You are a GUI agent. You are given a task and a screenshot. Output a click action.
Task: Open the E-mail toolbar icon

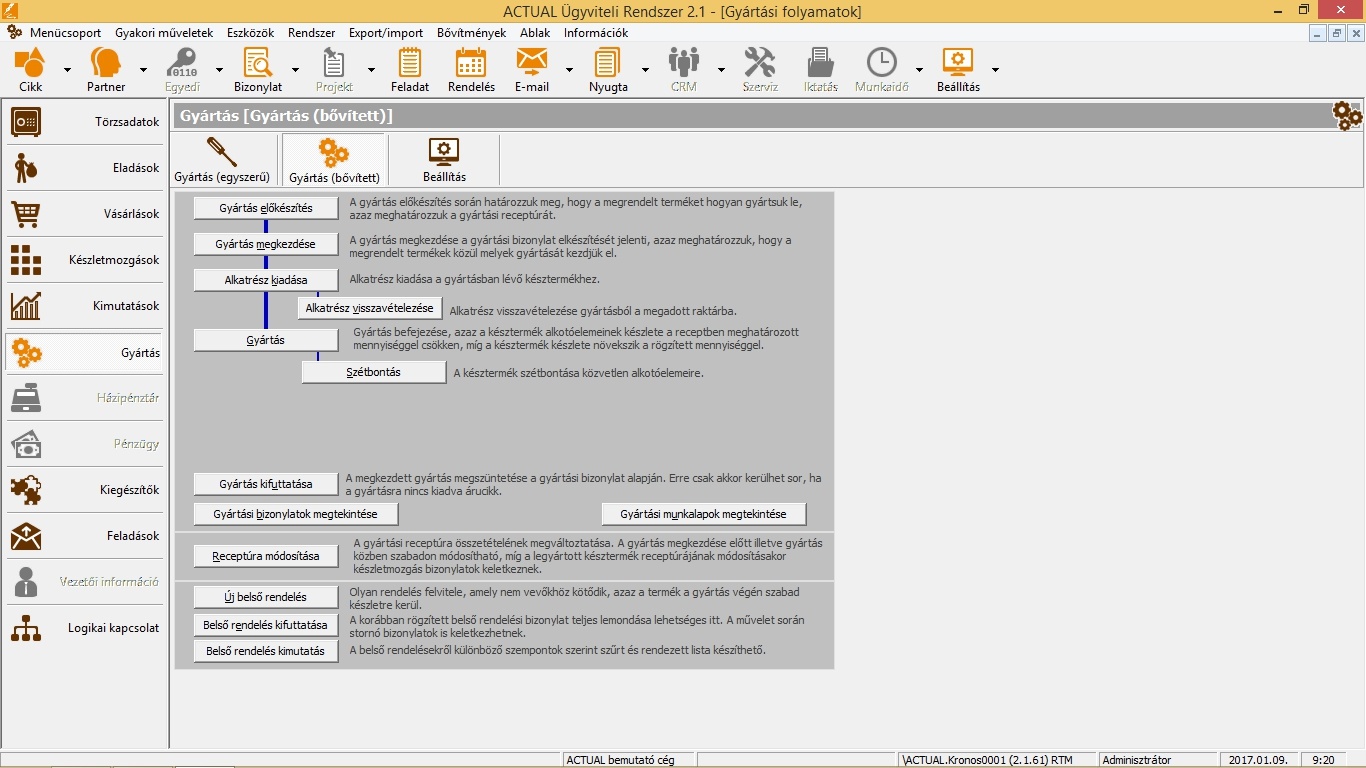click(x=531, y=69)
